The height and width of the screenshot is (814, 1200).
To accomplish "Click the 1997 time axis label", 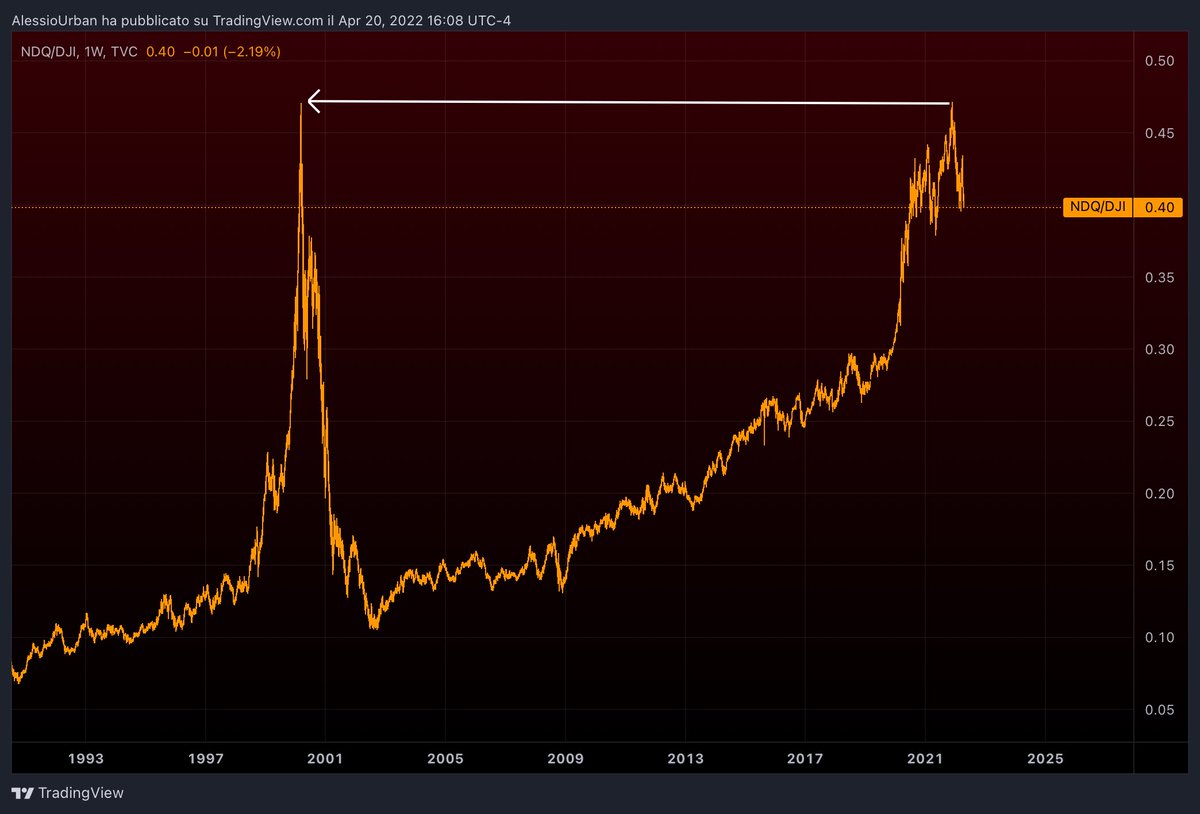I will tap(206, 759).
